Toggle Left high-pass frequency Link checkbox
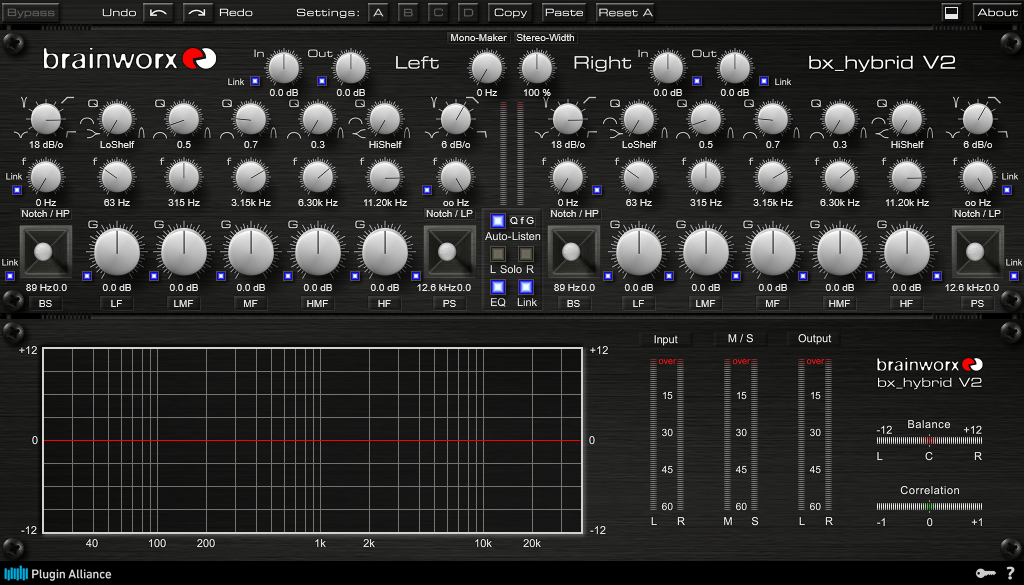1024x585 pixels. (x=17, y=190)
